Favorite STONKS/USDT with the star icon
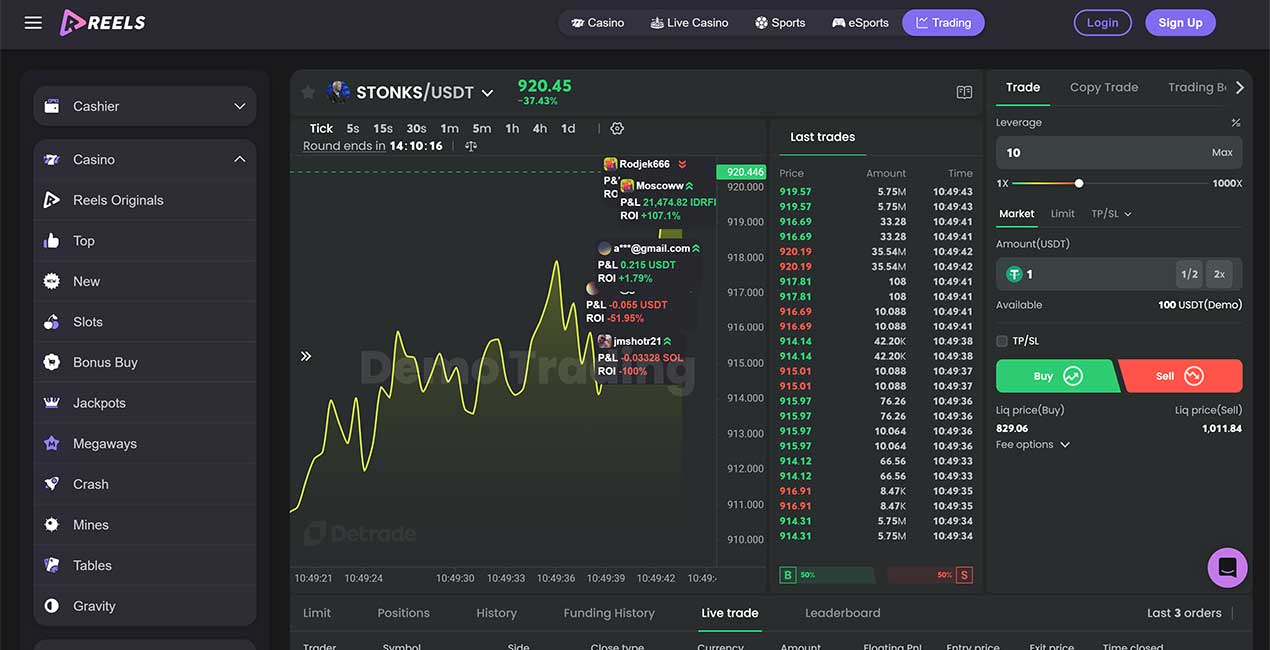 (x=308, y=92)
